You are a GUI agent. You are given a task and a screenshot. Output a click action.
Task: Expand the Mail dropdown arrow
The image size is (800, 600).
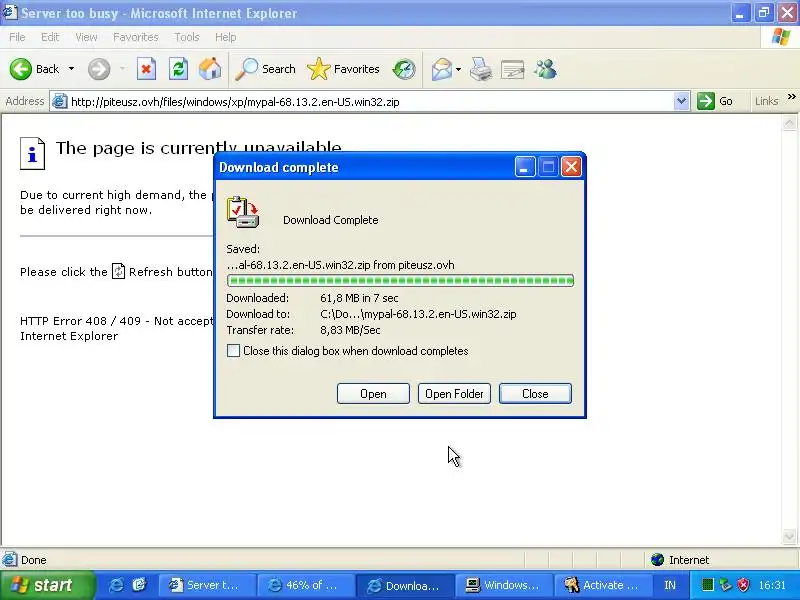[x=458, y=69]
